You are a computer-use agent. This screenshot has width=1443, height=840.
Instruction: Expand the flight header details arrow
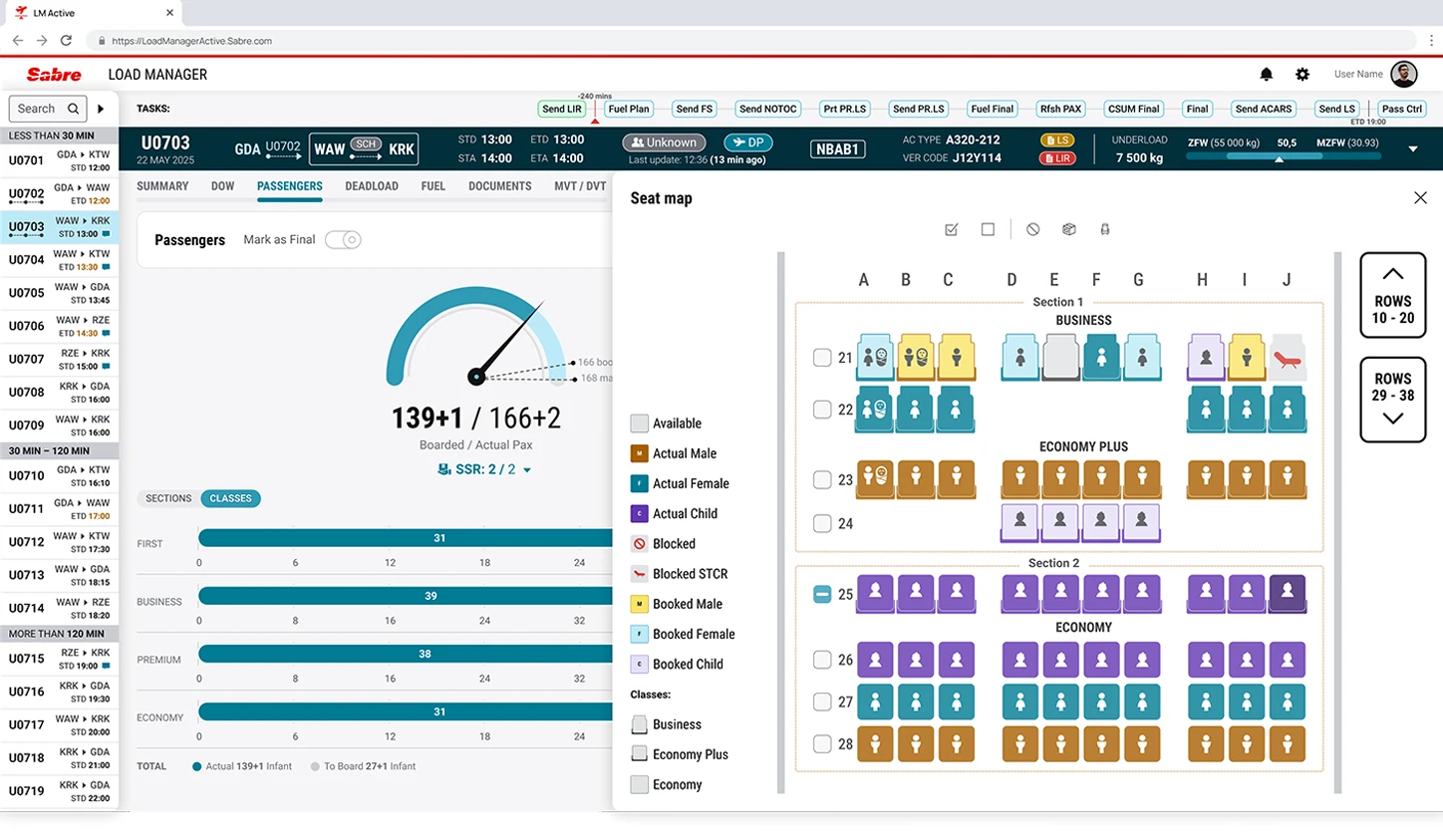point(1412,149)
